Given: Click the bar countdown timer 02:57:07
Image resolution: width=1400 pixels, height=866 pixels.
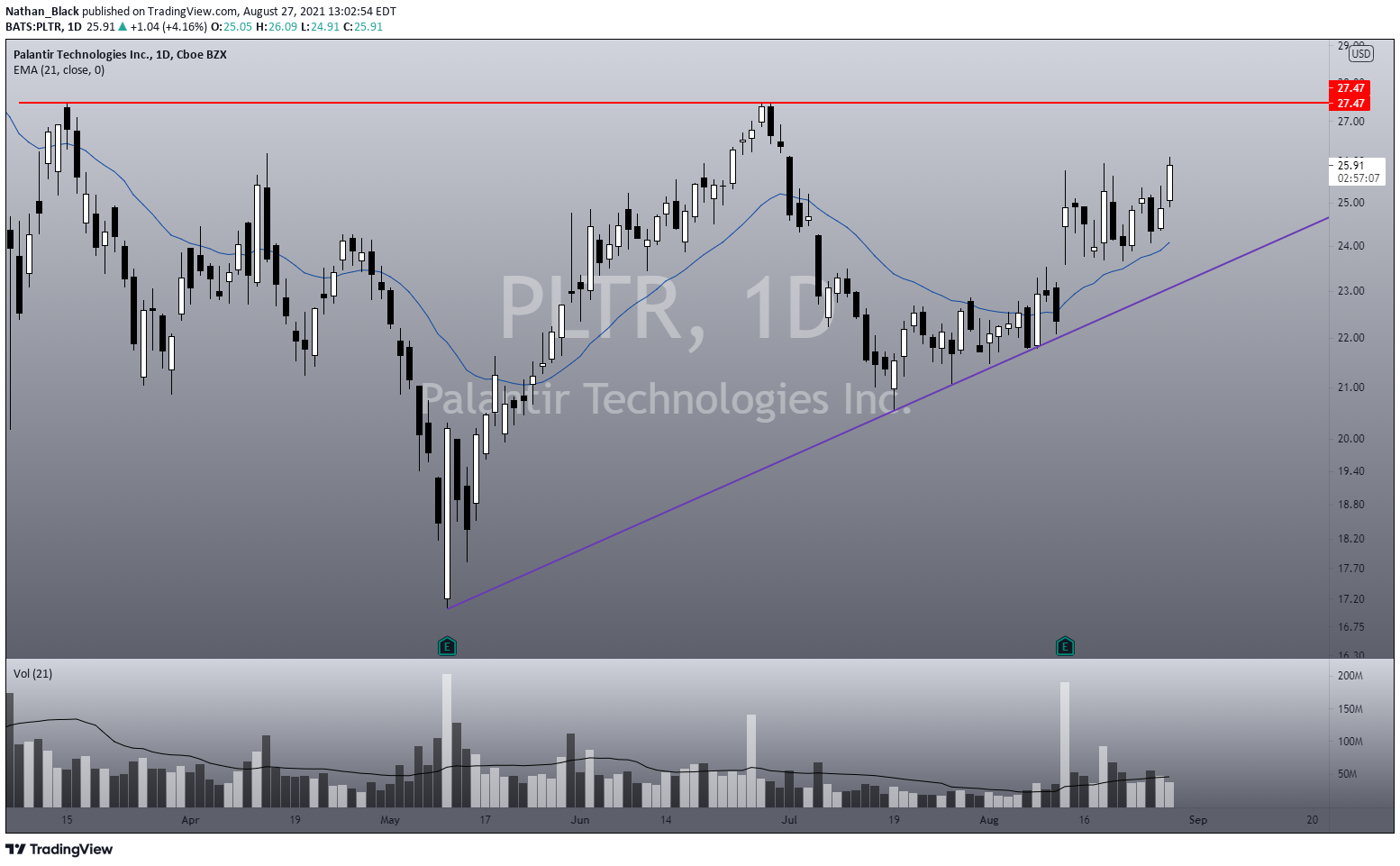Looking at the screenshot, I should pos(1358,178).
